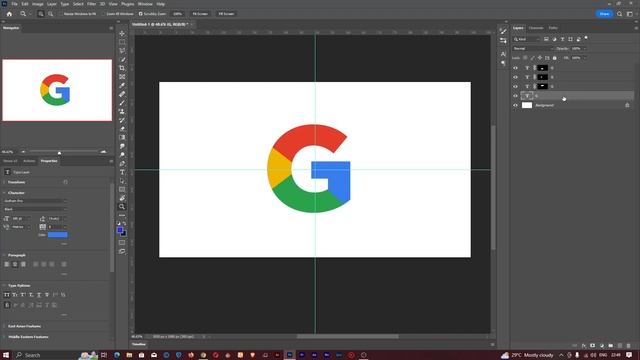Select the Pen tool
Image resolution: width=640 pixels, height=360 pixels.
(x=122, y=164)
